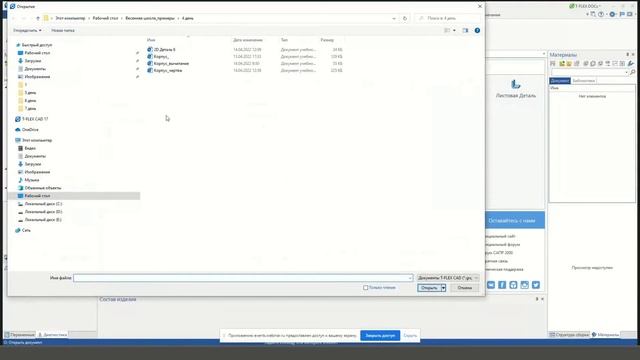640x360 pixels.
Task: Switch to the Библиотека tab in Материалы
Action: point(583,81)
